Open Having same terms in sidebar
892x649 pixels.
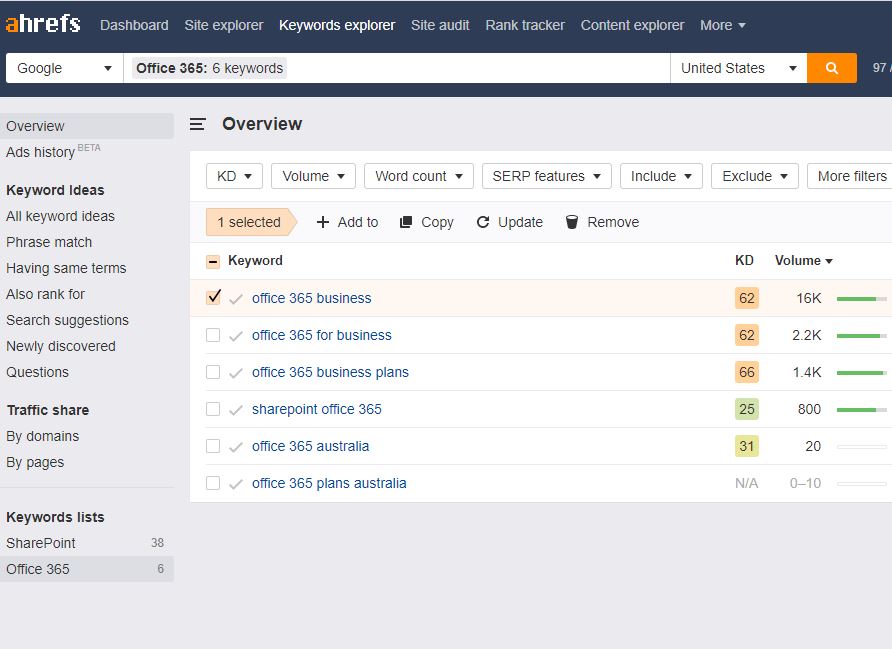(66, 268)
